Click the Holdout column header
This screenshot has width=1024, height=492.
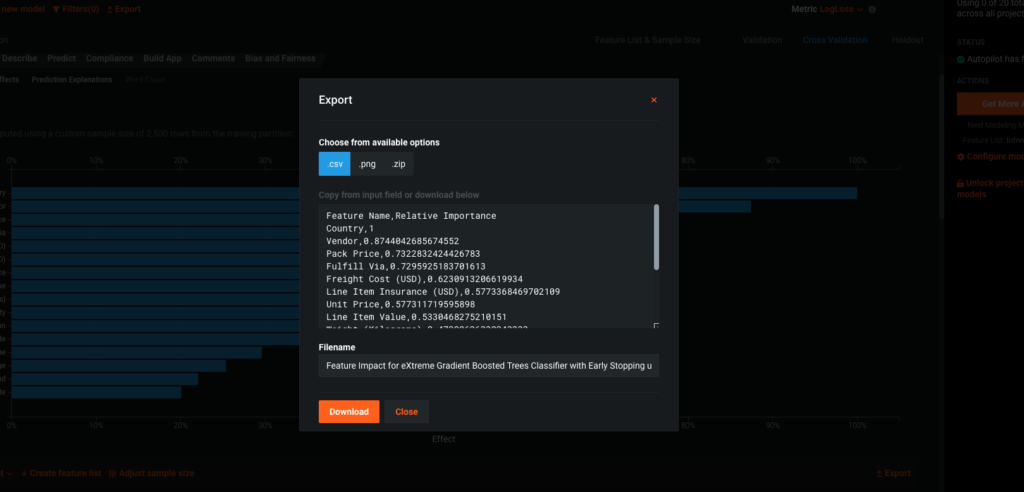click(x=908, y=40)
